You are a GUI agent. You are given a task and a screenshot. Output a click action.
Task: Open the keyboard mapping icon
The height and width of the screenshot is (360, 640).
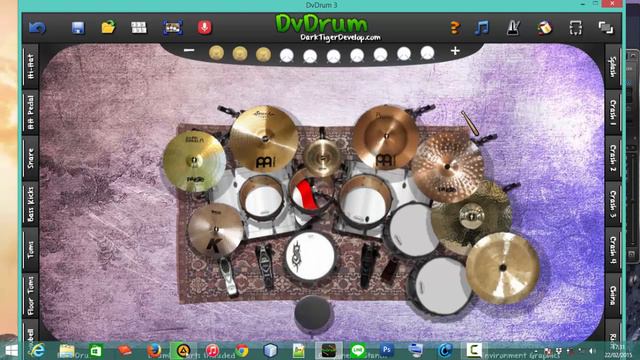pyautogui.click(x=173, y=28)
